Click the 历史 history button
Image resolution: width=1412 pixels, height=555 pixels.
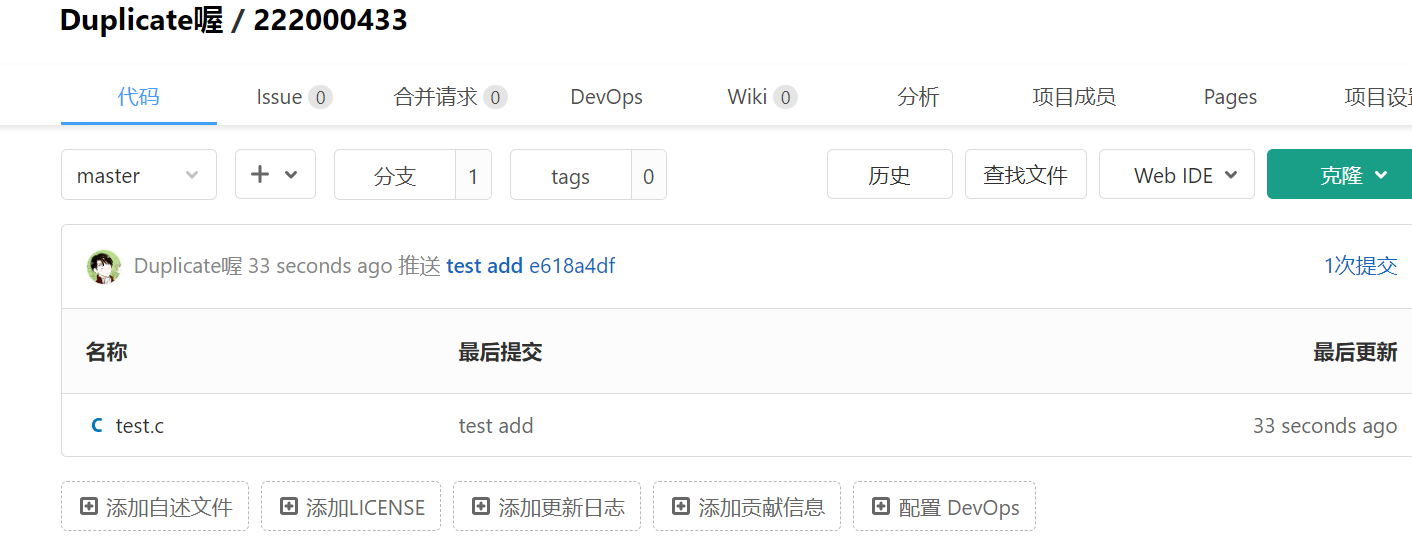[x=889, y=175]
